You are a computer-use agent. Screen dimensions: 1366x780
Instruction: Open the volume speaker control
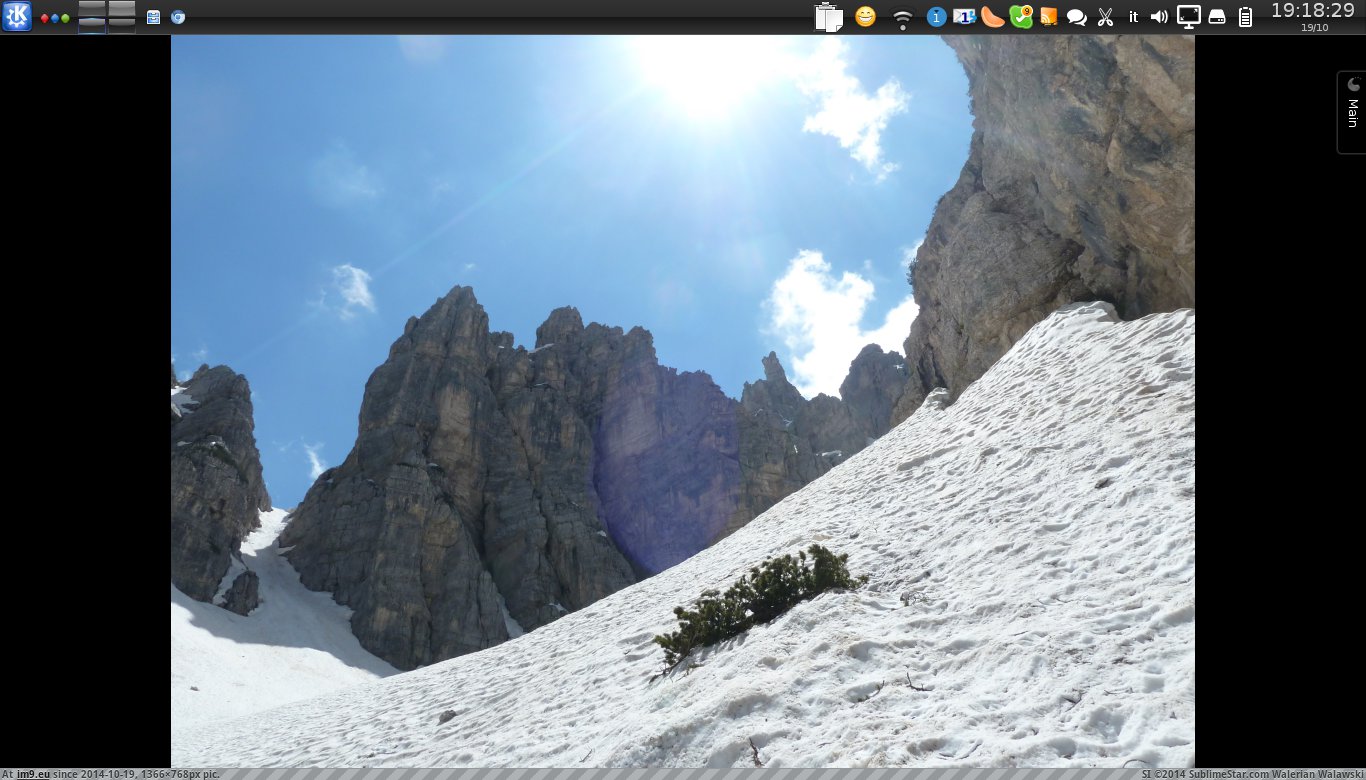(1160, 17)
